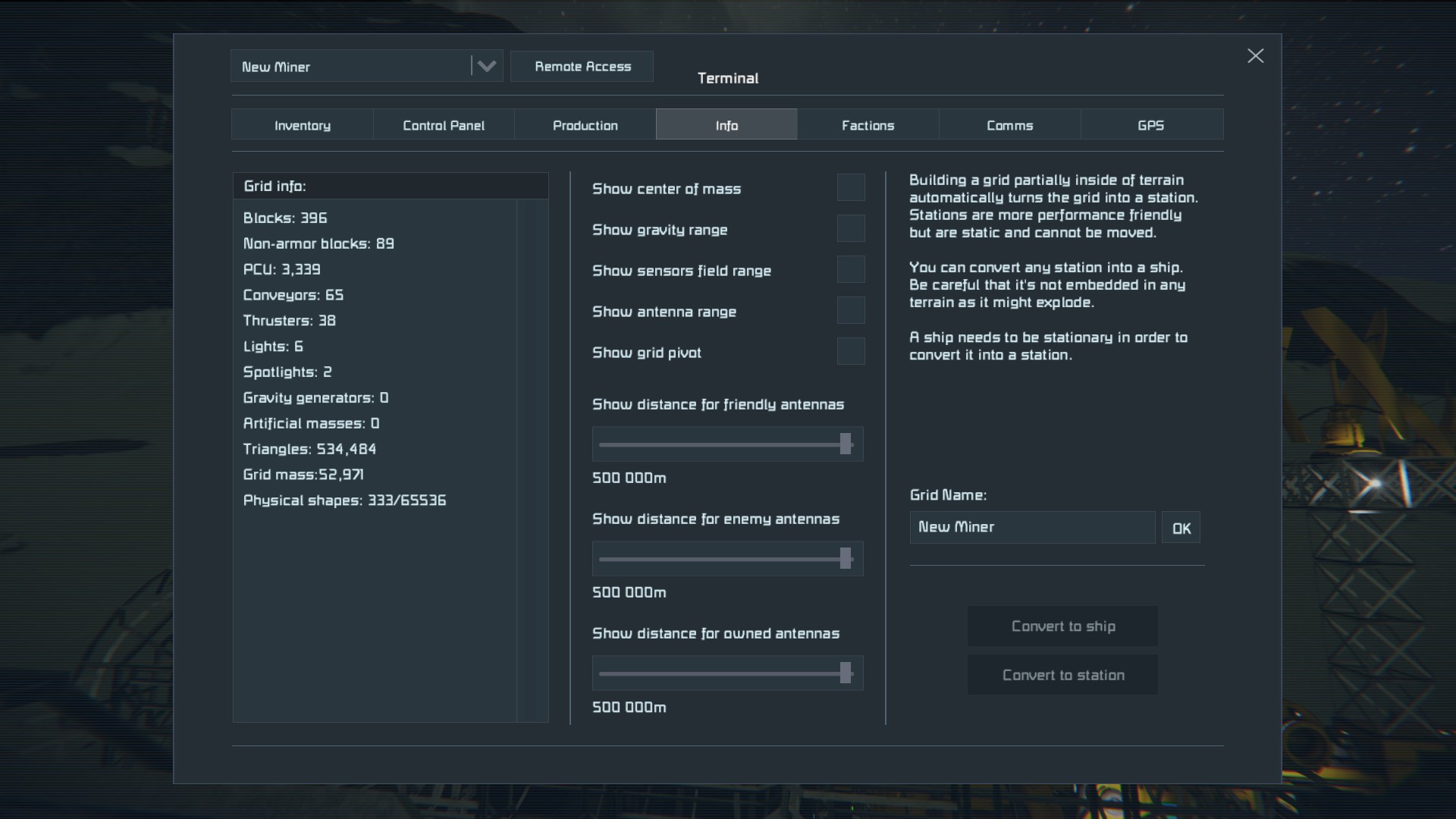Click the 'Terminal' window title
The height and width of the screenshot is (819, 1456).
click(x=728, y=78)
